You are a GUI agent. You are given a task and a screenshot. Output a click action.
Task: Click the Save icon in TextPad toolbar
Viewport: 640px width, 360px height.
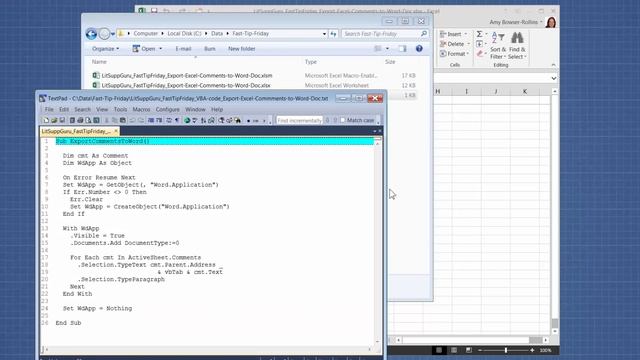coord(62,120)
